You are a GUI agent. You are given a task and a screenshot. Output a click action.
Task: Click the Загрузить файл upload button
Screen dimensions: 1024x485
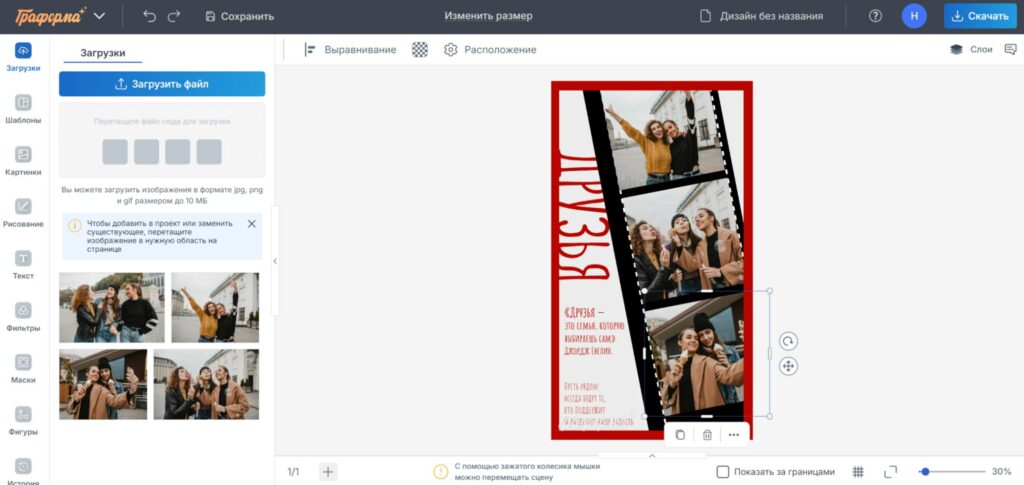(x=162, y=84)
